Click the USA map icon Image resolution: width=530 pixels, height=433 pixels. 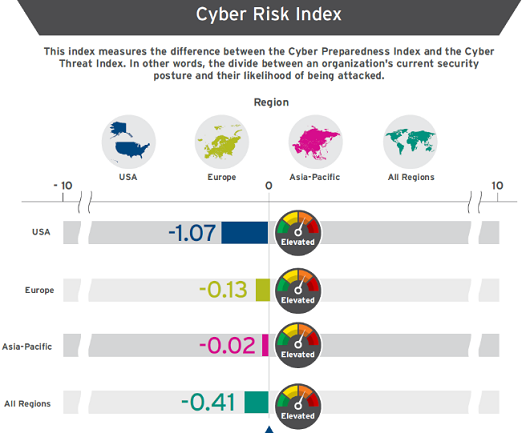pyautogui.click(x=129, y=142)
